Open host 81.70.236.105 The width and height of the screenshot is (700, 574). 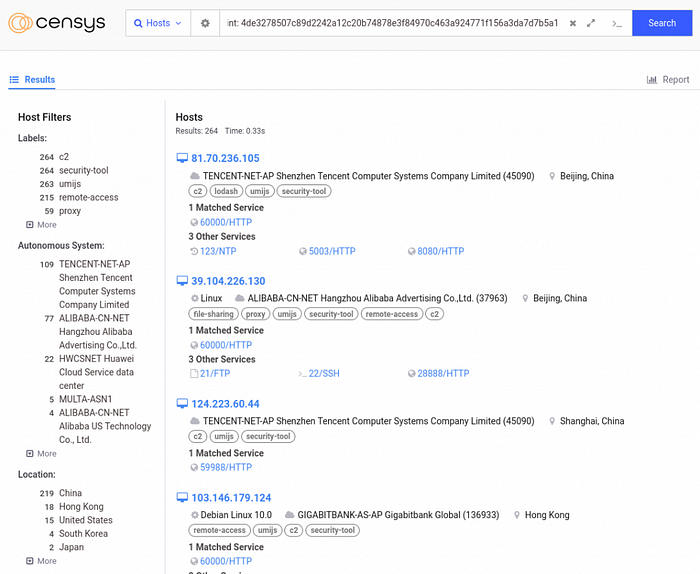[225, 158]
